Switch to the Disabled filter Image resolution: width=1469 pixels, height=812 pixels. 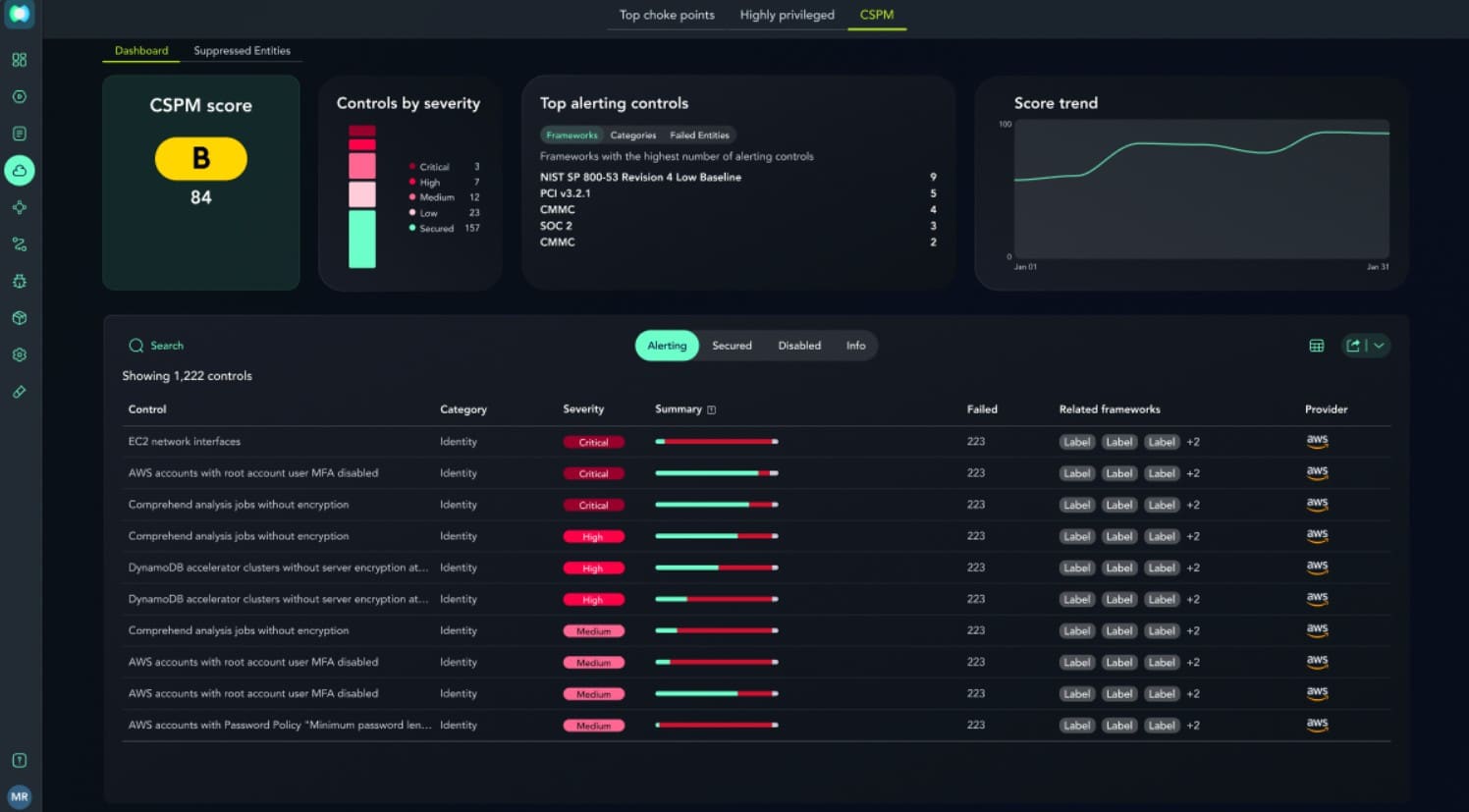click(x=799, y=346)
